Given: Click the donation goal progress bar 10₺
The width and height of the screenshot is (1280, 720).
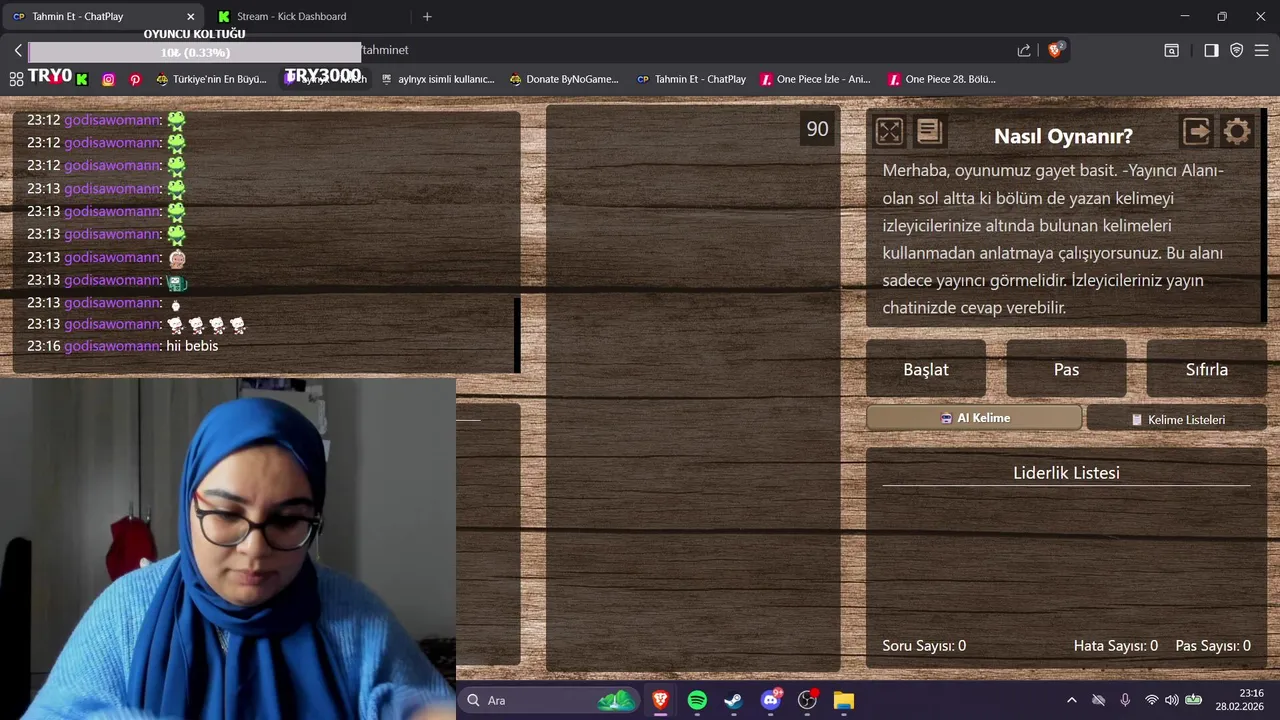Looking at the screenshot, I should [194, 52].
